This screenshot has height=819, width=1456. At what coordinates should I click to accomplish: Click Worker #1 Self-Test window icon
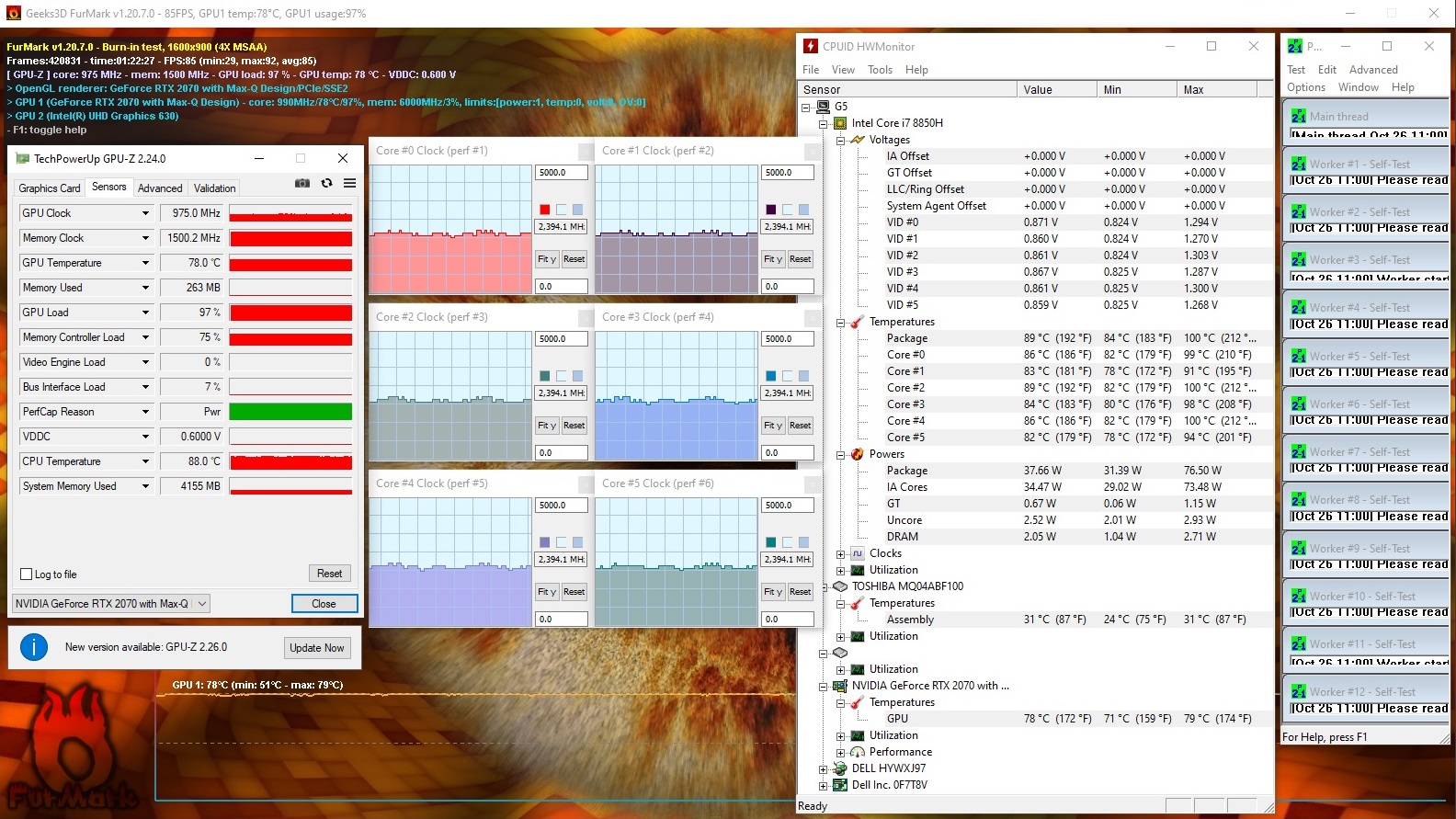[1298, 165]
